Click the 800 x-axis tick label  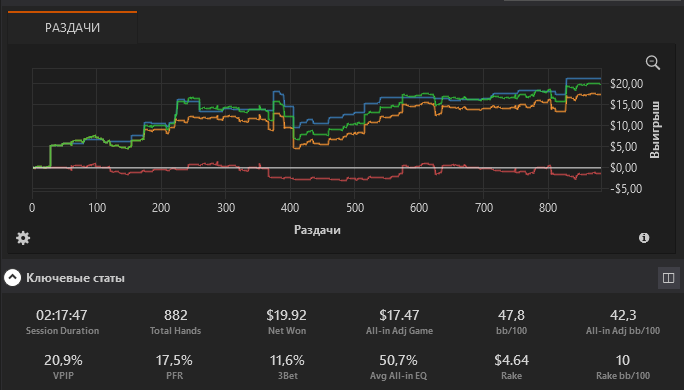point(548,208)
